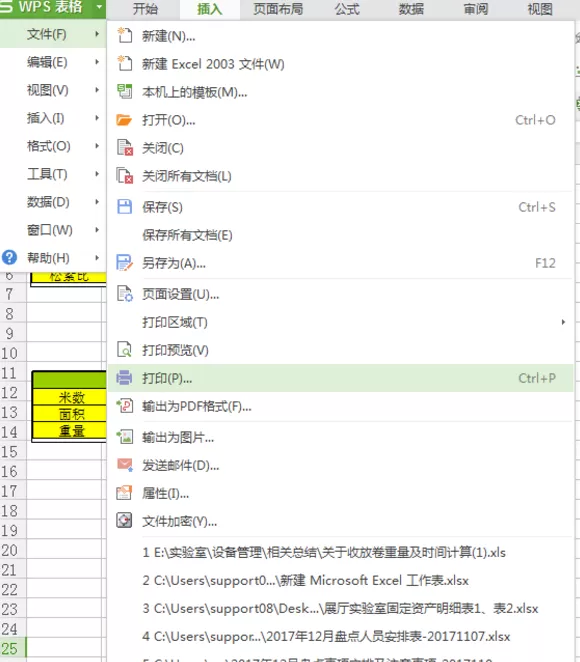Viewport: 580px width, 662px height.
Task: Choose 页面设置(U)... menu entry
Action: [x=341, y=294]
